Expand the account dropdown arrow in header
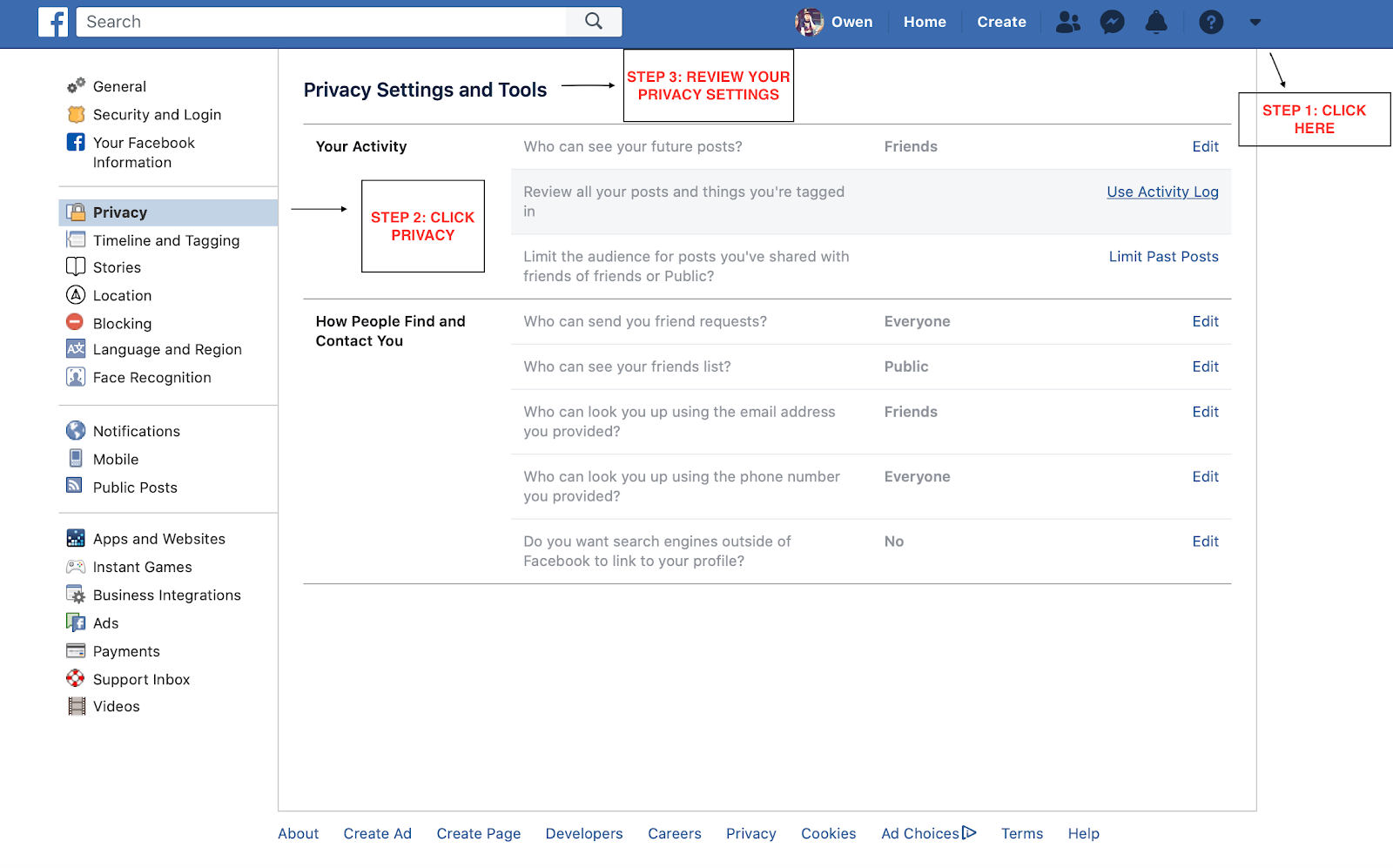Image resolution: width=1393 pixels, height=868 pixels. [x=1255, y=23]
